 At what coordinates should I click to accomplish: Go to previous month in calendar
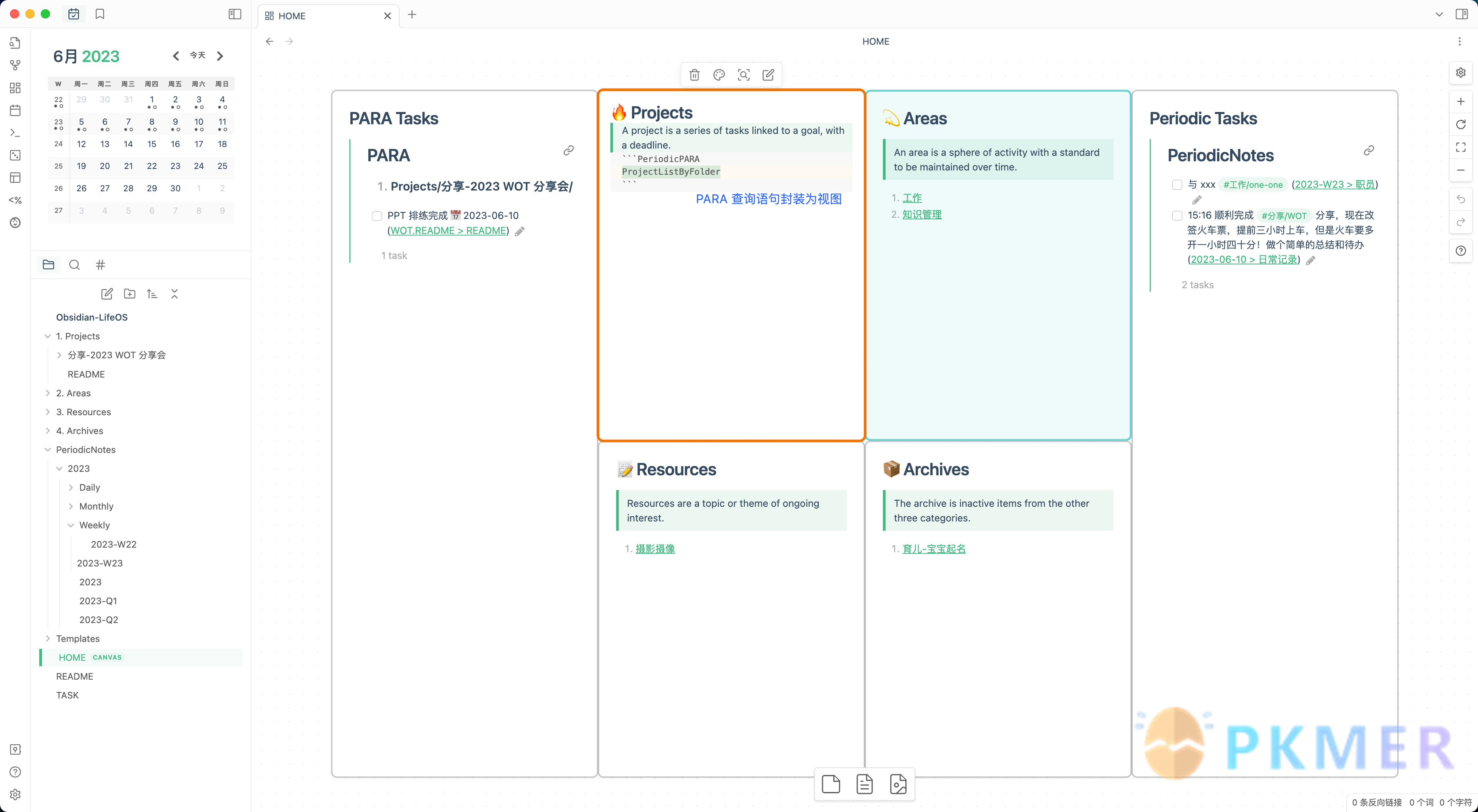pyautogui.click(x=176, y=56)
